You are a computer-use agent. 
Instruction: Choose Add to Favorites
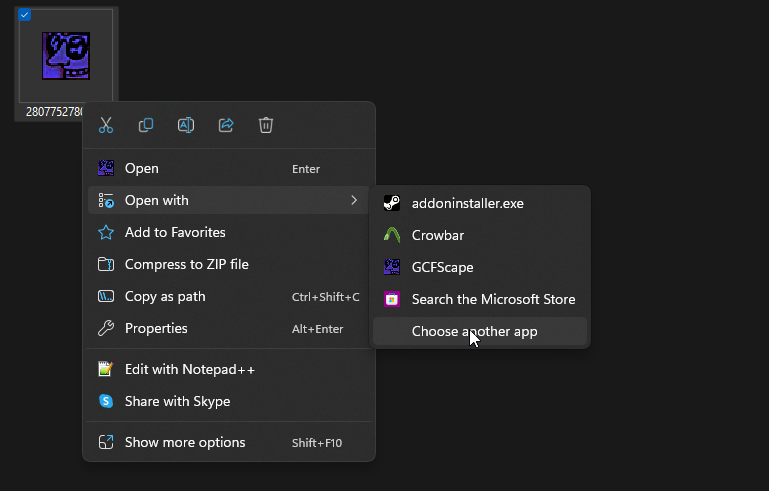[175, 232]
